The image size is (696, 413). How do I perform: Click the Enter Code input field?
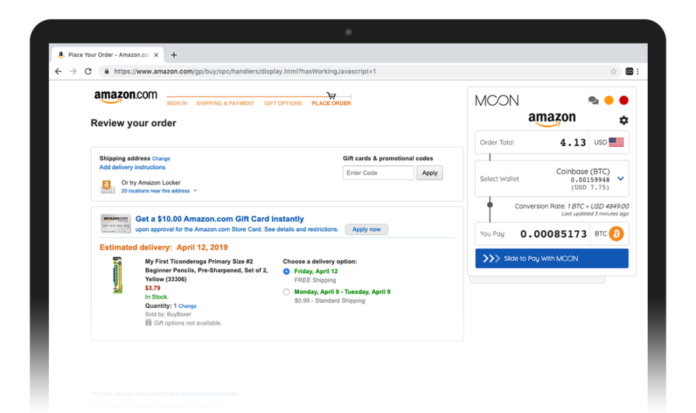[378, 173]
